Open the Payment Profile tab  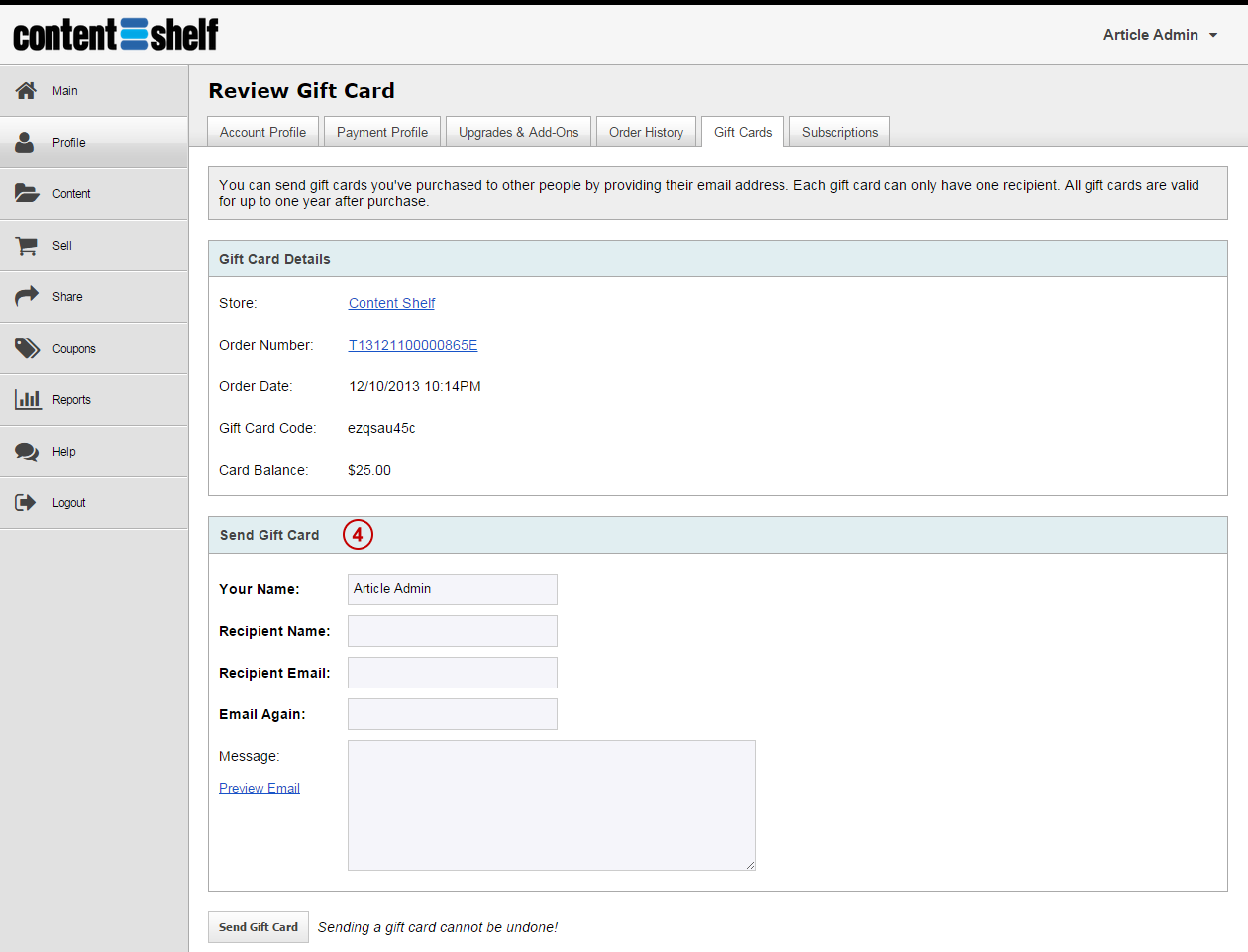pyautogui.click(x=382, y=132)
